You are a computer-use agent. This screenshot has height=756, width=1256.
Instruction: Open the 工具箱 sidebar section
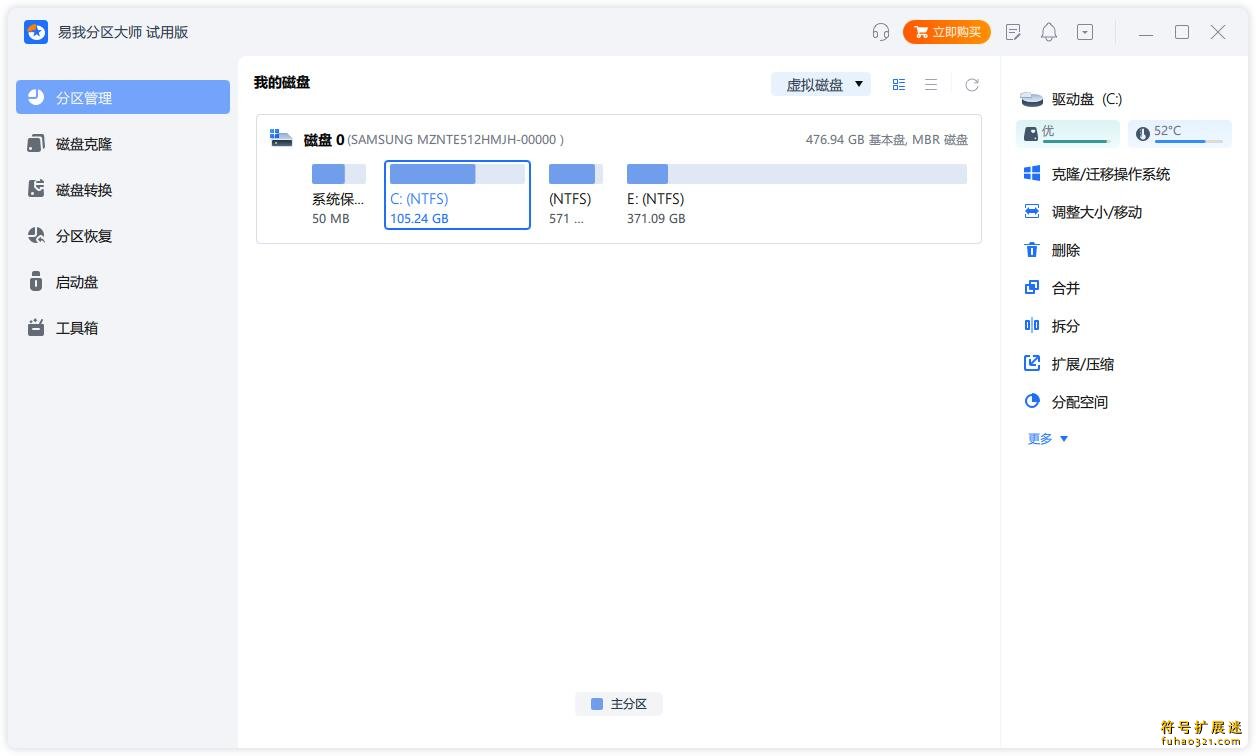pyautogui.click(x=123, y=327)
